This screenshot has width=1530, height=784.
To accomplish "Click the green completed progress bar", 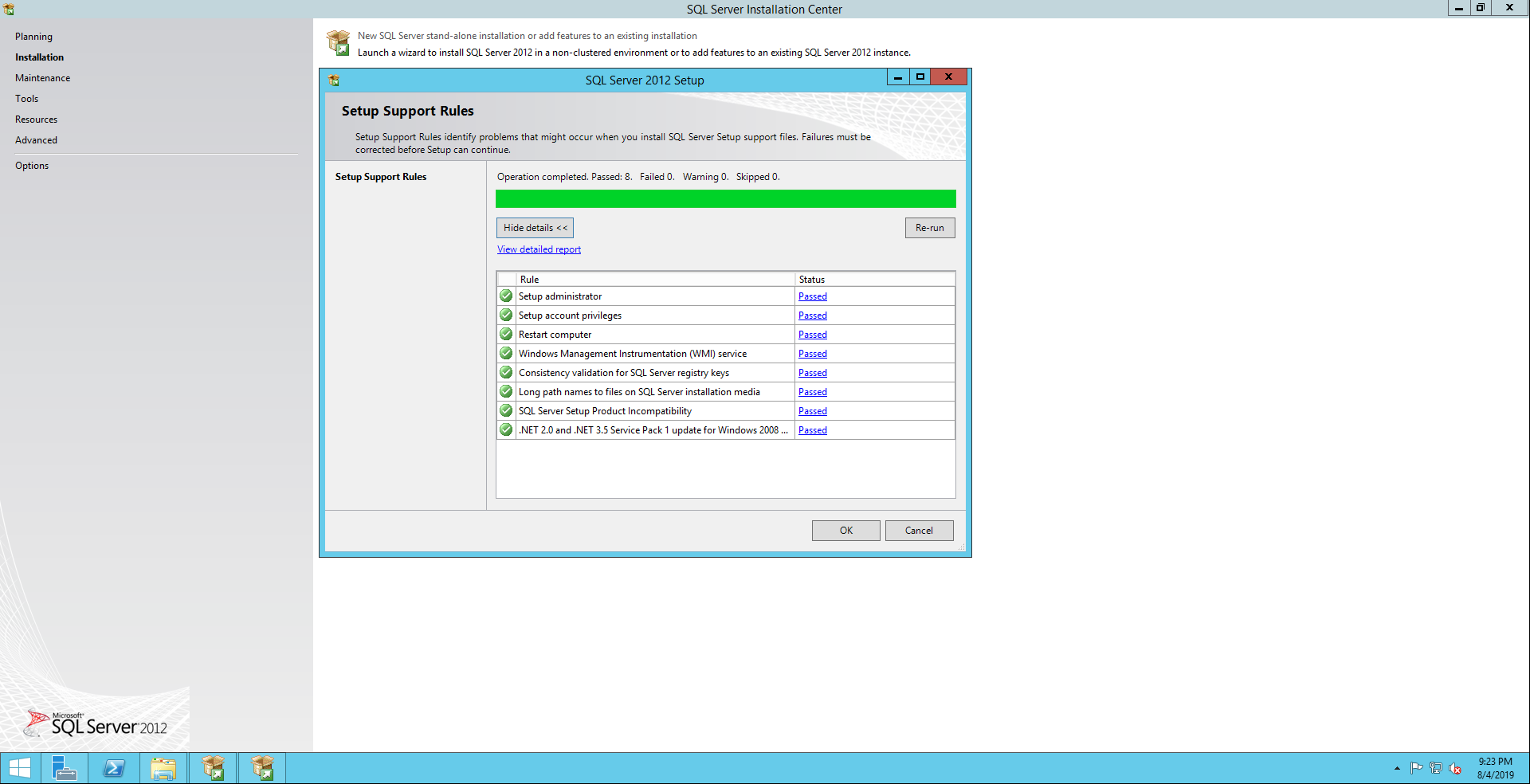I will [x=725, y=199].
